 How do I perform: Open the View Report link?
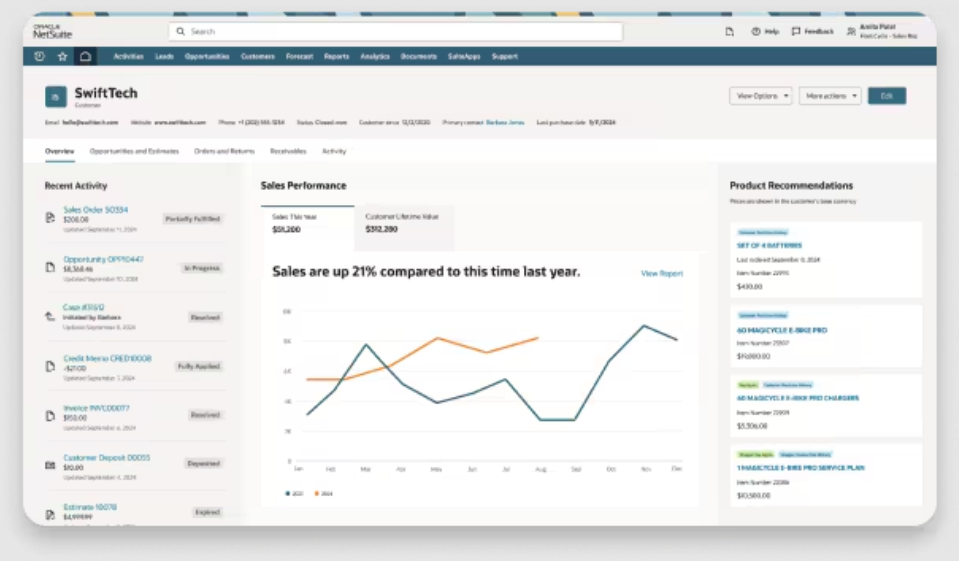point(662,273)
